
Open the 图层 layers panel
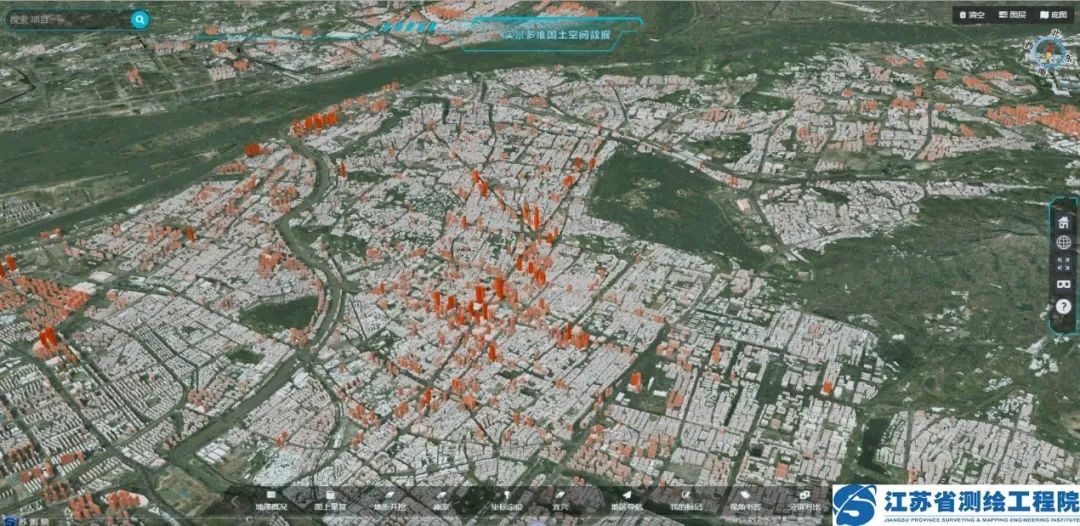pyautogui.click(x=1013, y=15)
